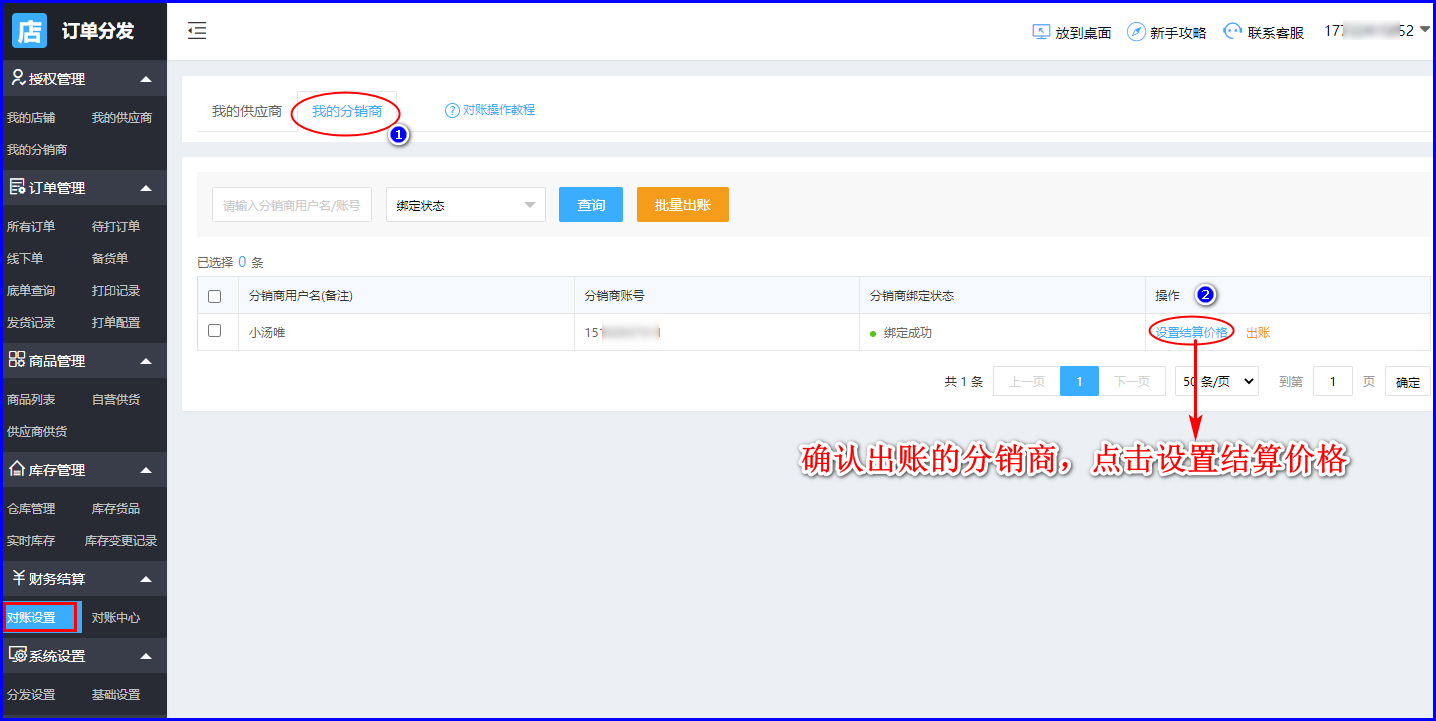Select the 我的分销商 tab
Screen dimensions: 1436x721
346,111
